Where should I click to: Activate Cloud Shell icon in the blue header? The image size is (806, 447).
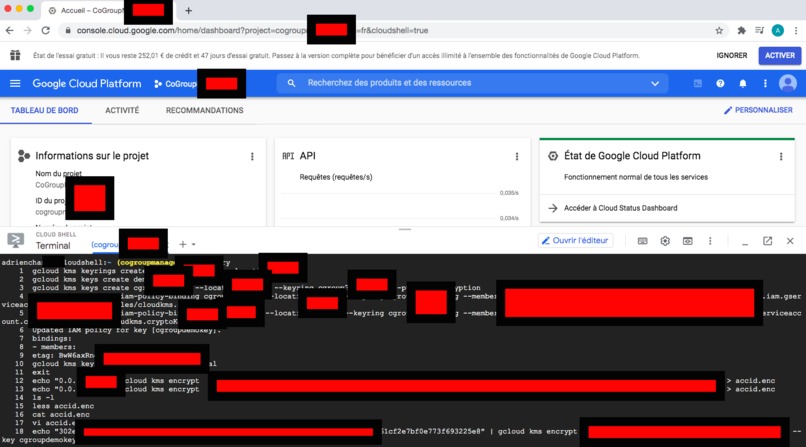coord(698,83)
